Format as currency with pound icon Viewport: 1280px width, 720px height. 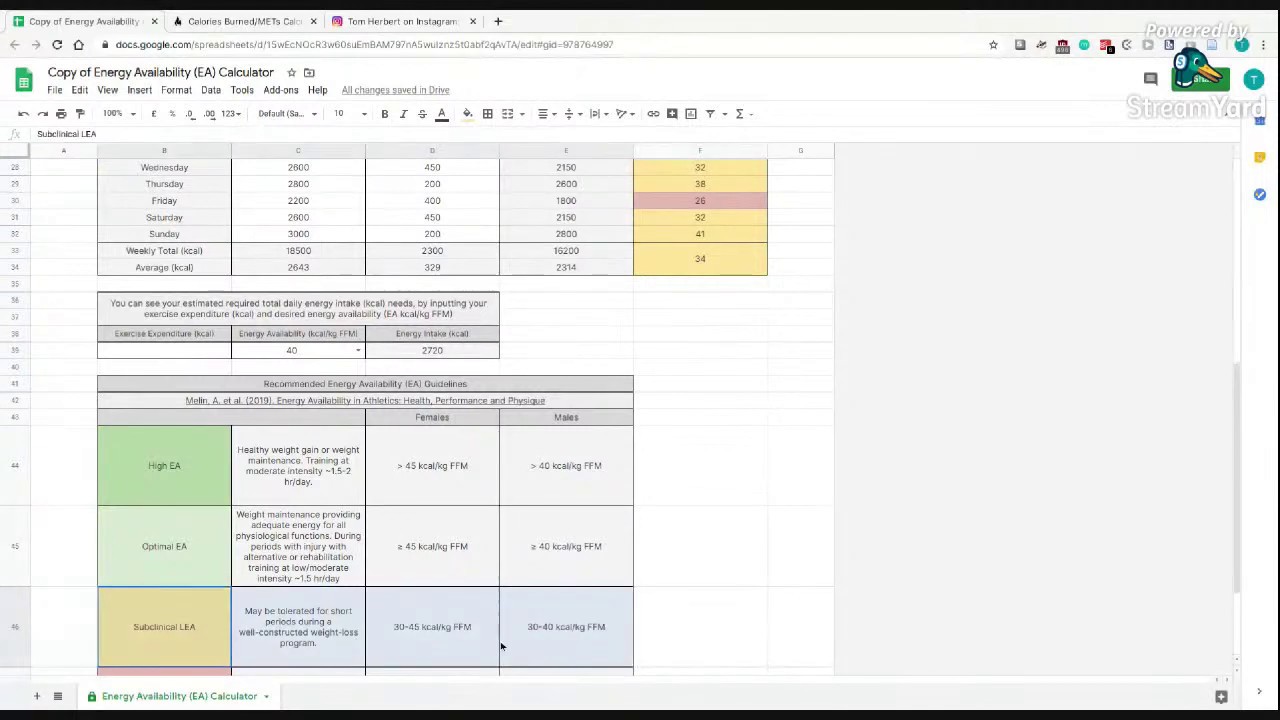point(153,114)
